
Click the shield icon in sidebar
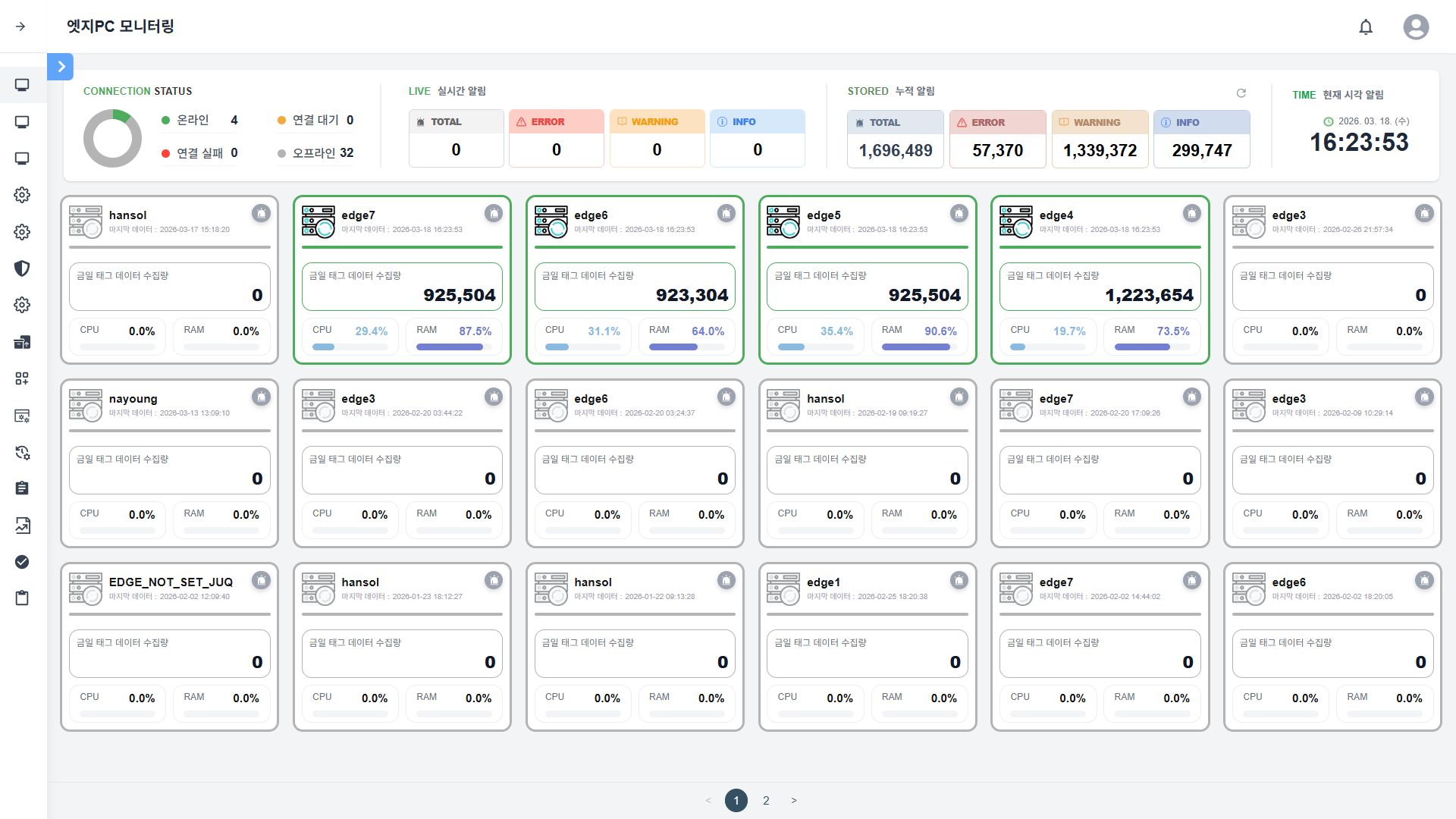(22, 268)
